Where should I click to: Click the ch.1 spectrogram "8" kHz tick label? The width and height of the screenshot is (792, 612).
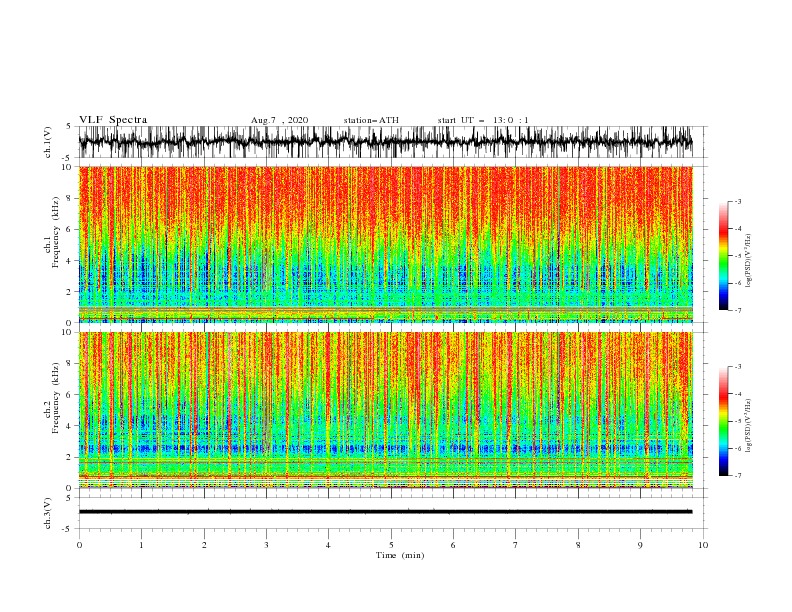click(70, 198)
